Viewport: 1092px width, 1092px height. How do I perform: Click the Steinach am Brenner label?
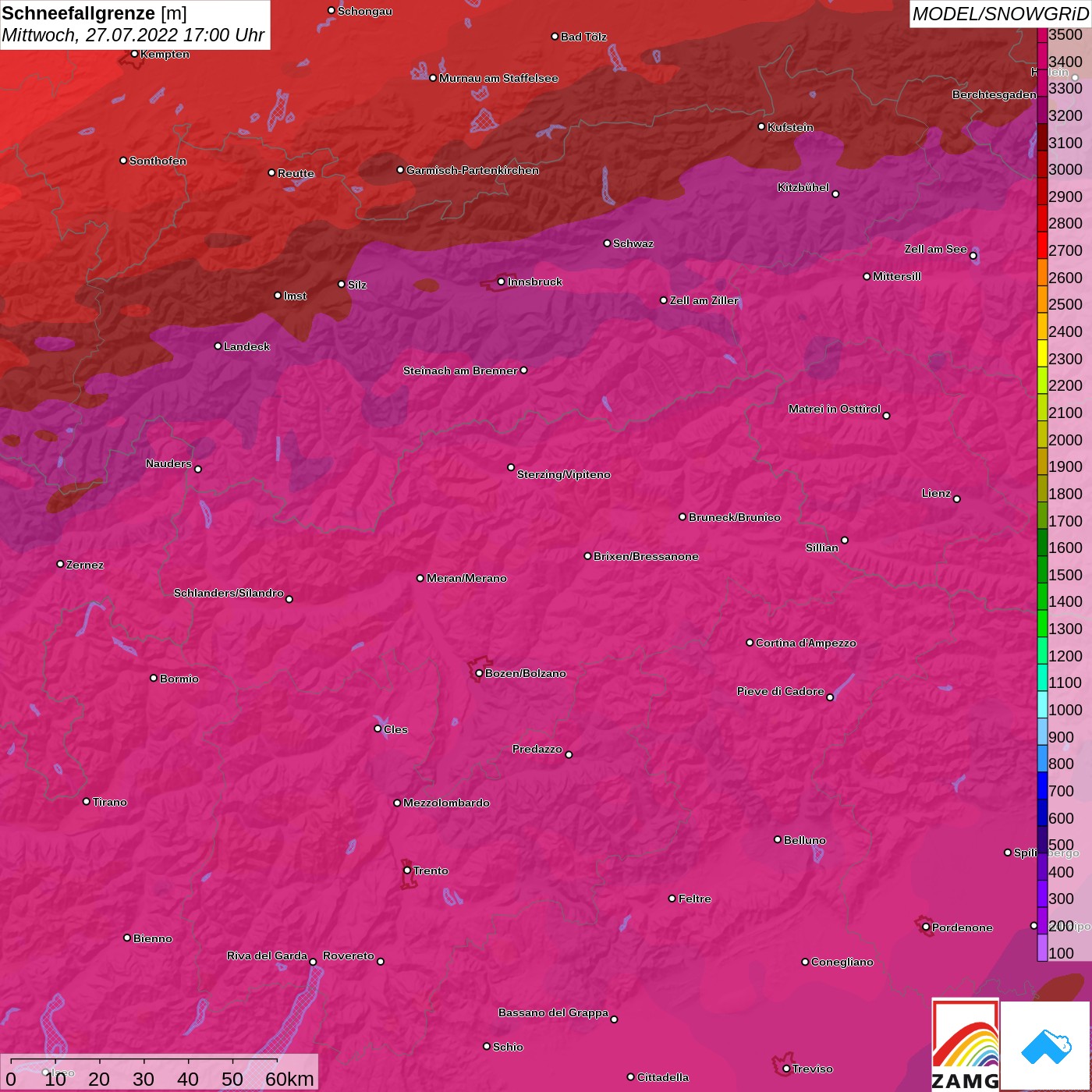pos(460,370)
